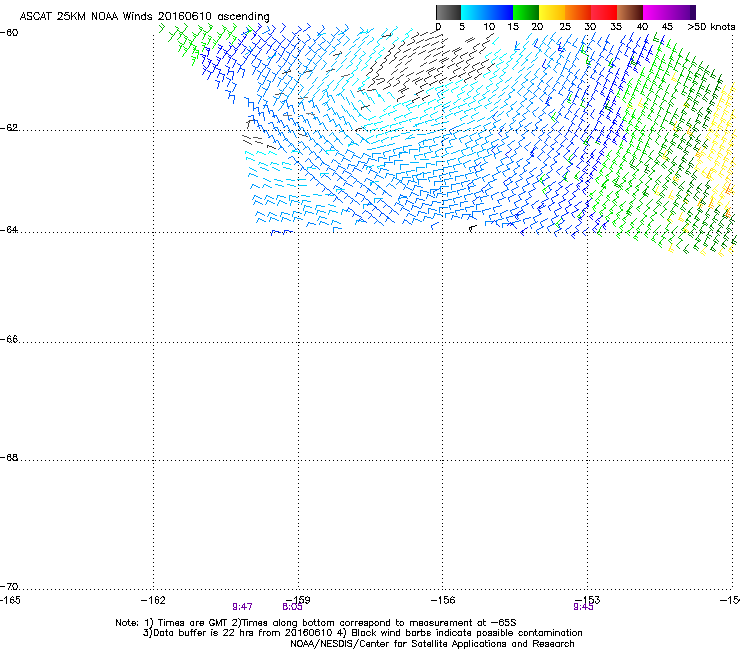Click the 'Times are GMT' note line

pos(316,623)
